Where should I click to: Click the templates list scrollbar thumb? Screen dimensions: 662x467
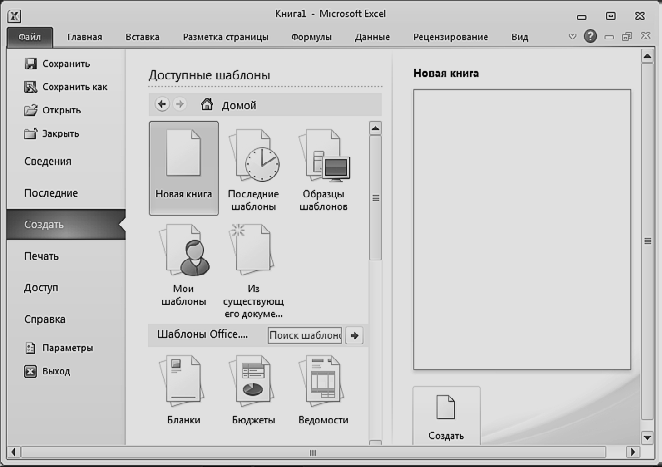[x=375, y=198]
